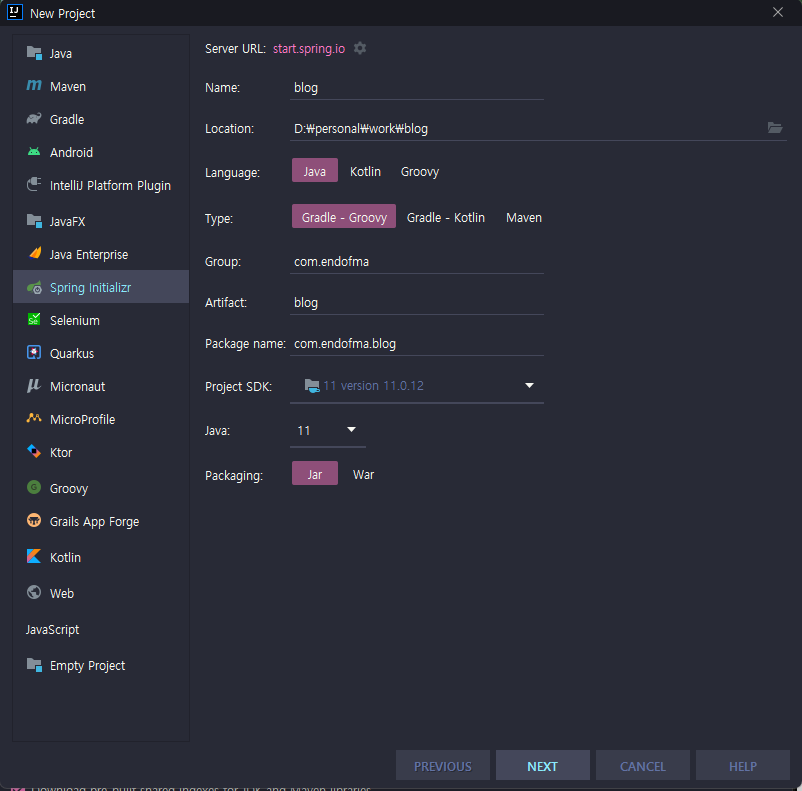Choose Maven build type

(x=524, y=217)
